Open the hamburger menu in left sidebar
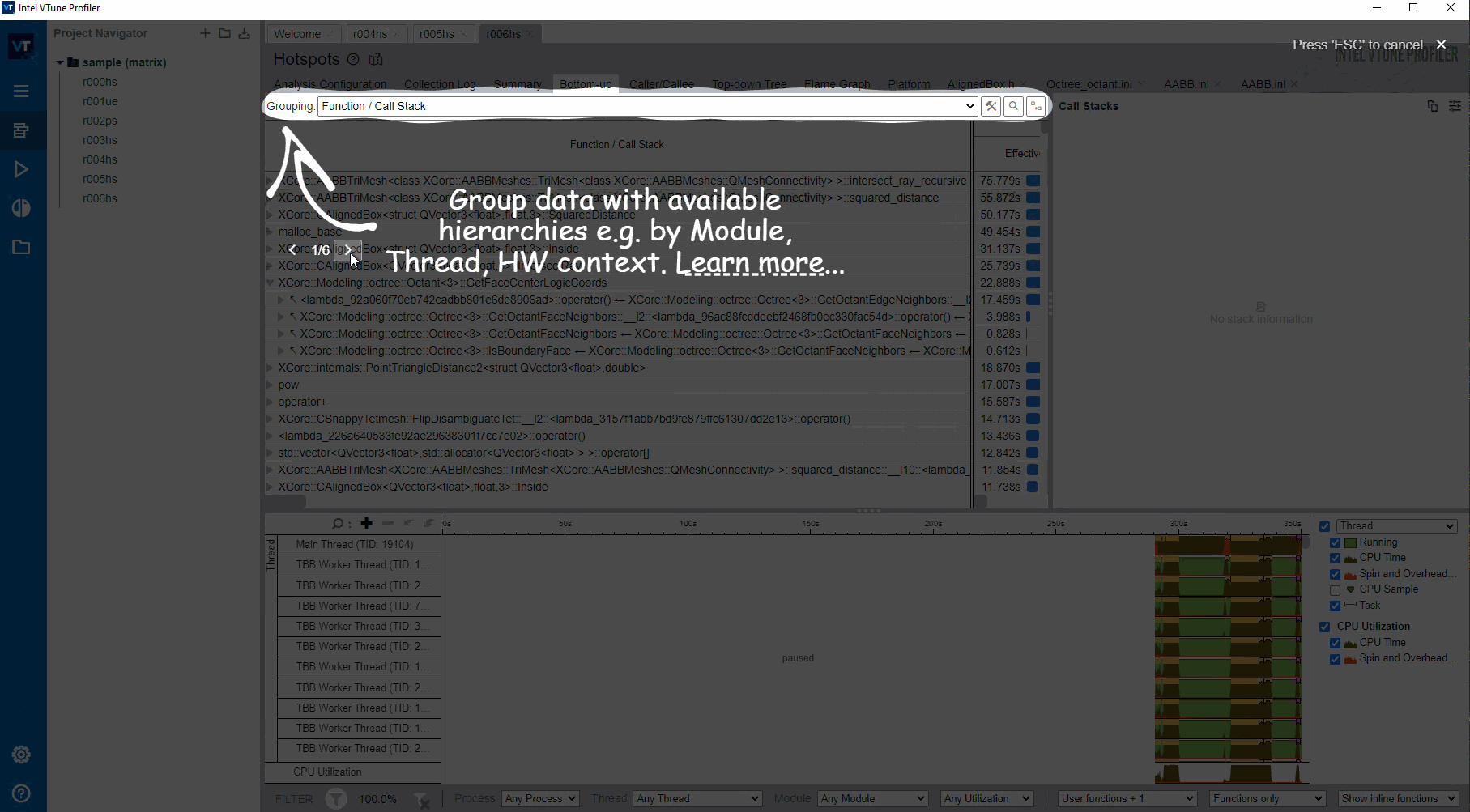This screenshot has width=1470, height=812. (21, 91)
